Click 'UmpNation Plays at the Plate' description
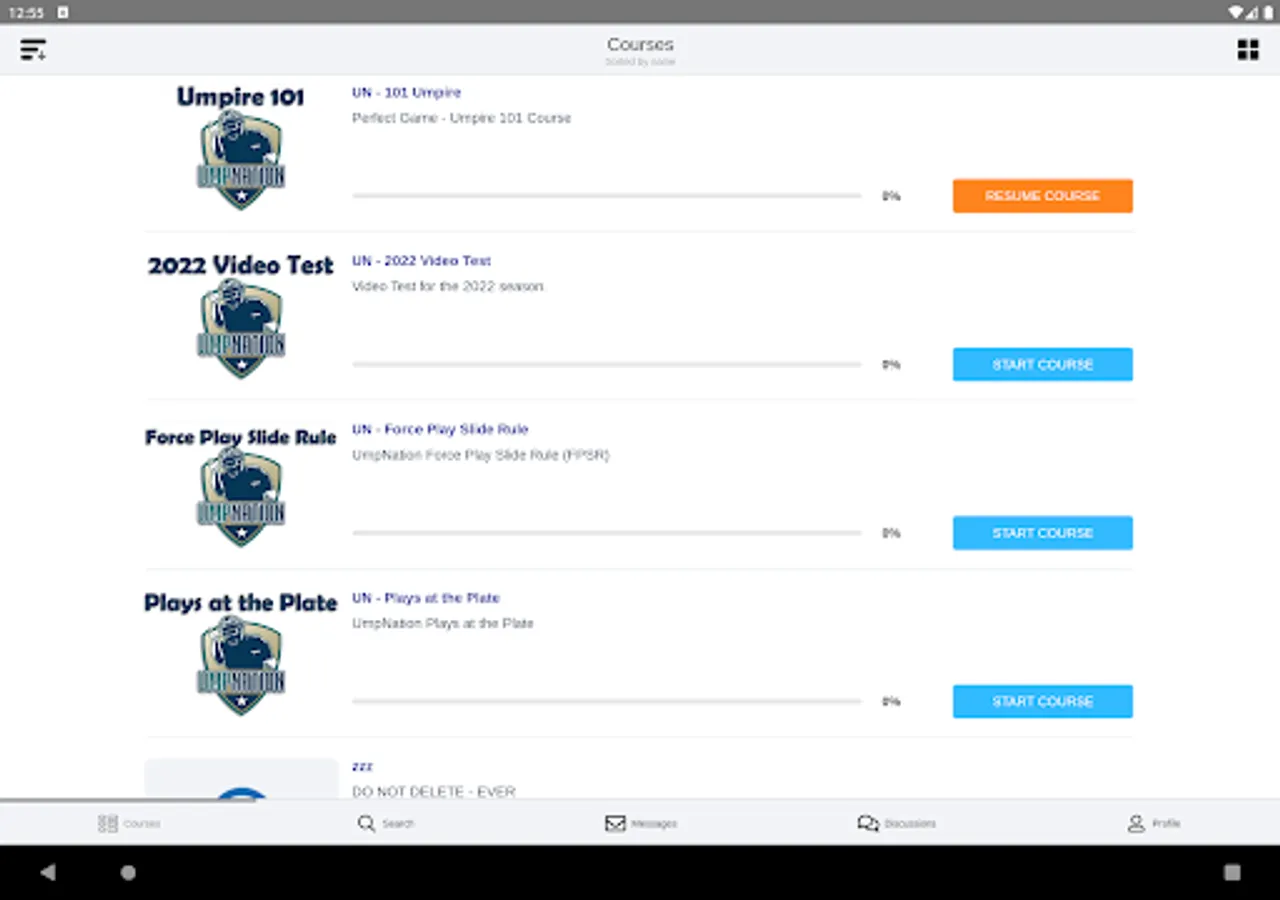 tap(443, 623)
